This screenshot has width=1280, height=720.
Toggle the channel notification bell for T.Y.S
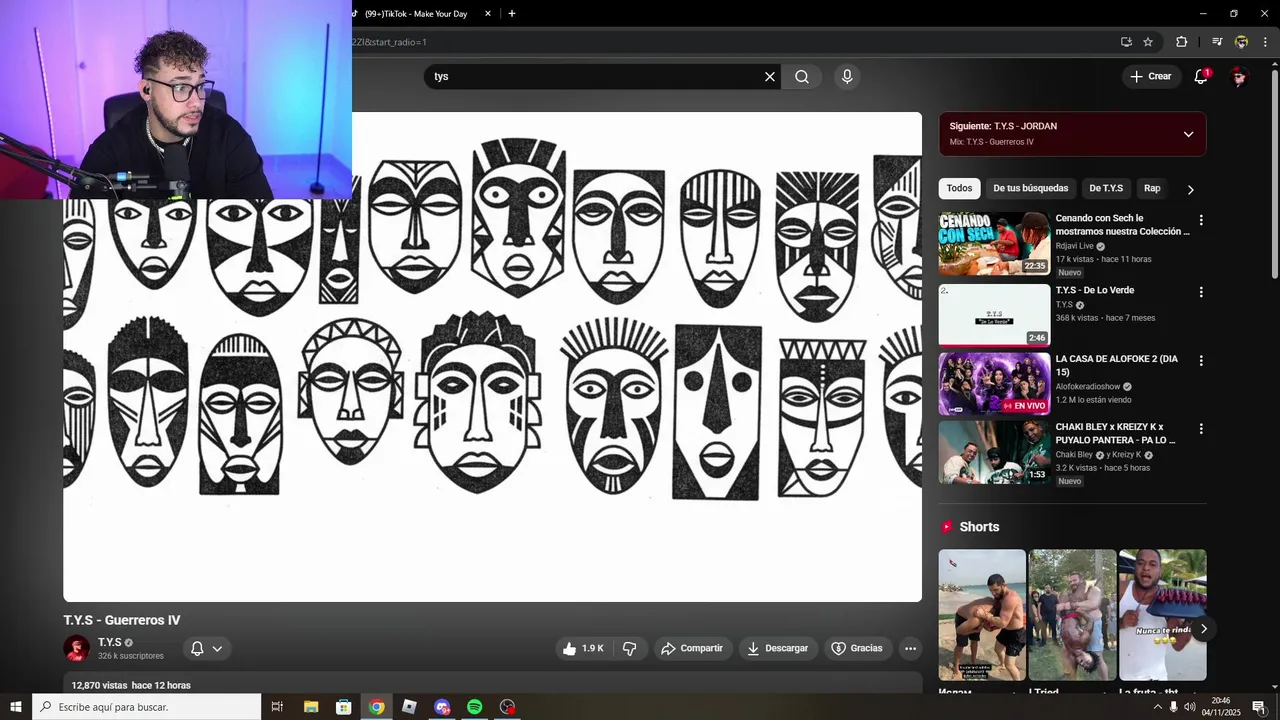(197, 648)
